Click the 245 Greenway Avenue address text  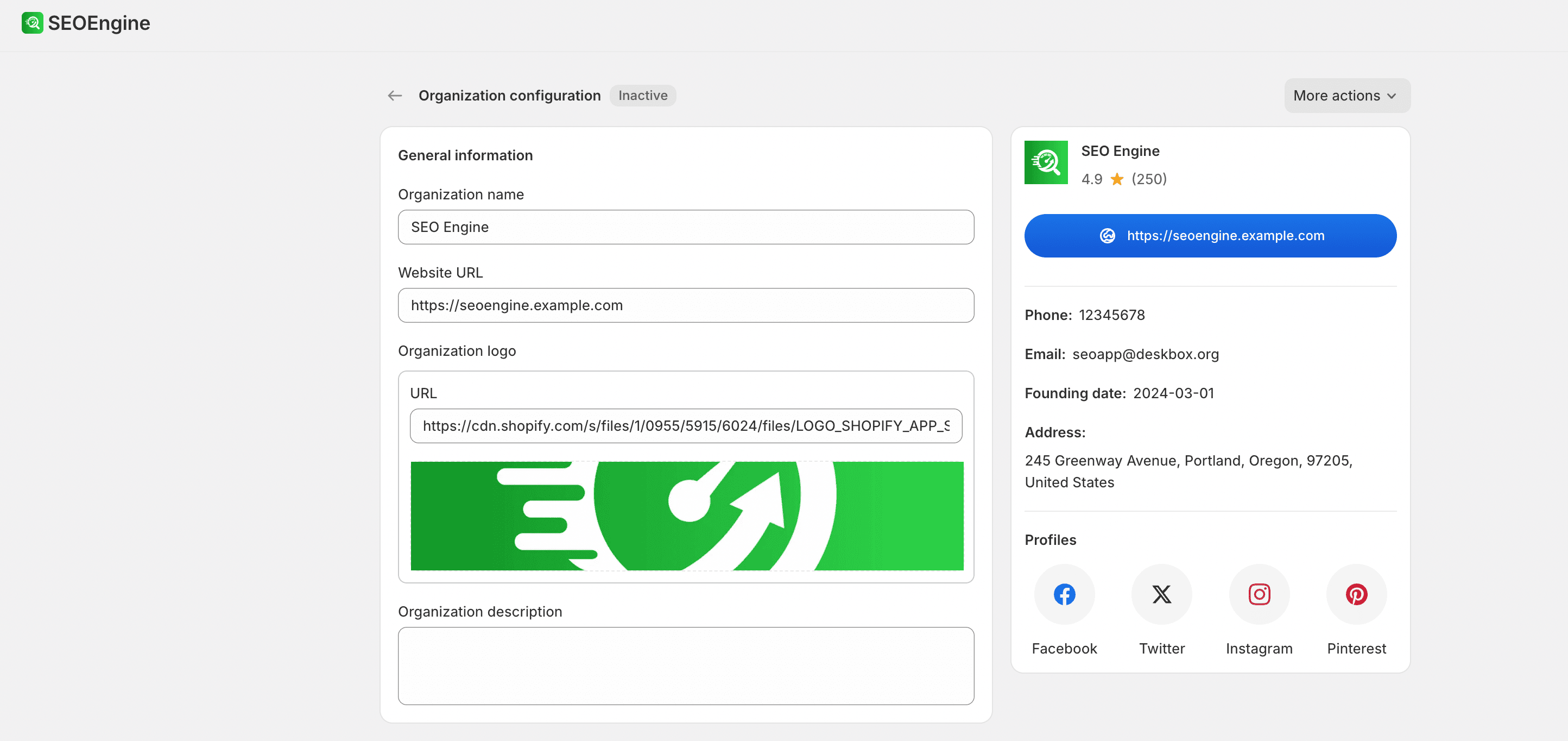1188,471
